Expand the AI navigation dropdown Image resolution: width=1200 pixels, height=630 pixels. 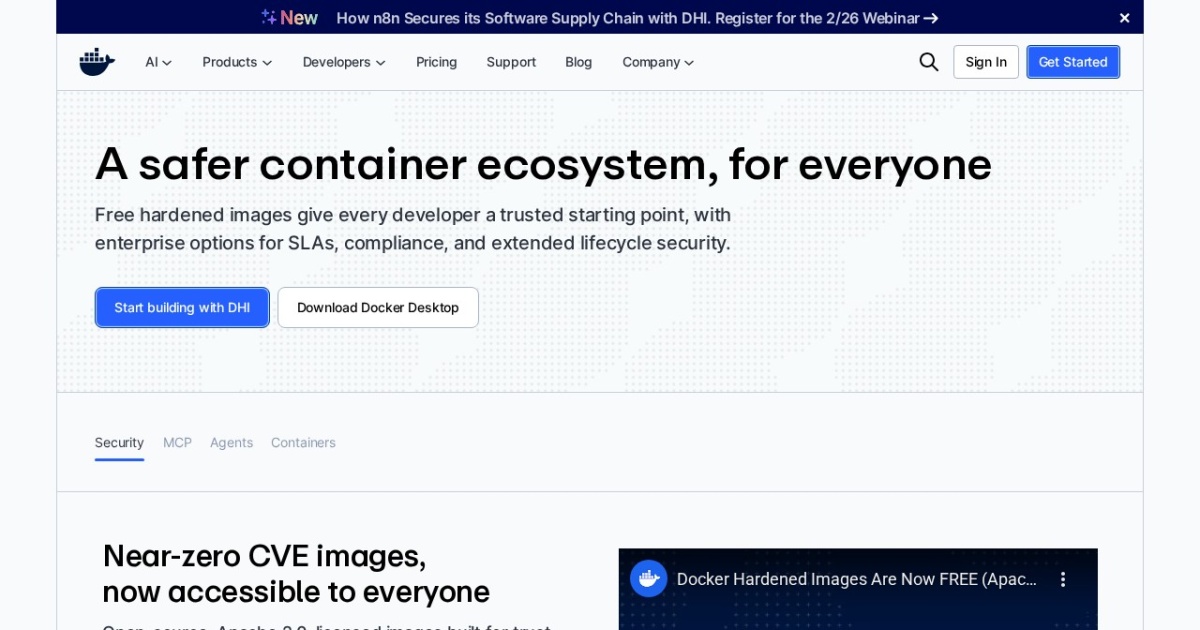click(x=157, y=61)
